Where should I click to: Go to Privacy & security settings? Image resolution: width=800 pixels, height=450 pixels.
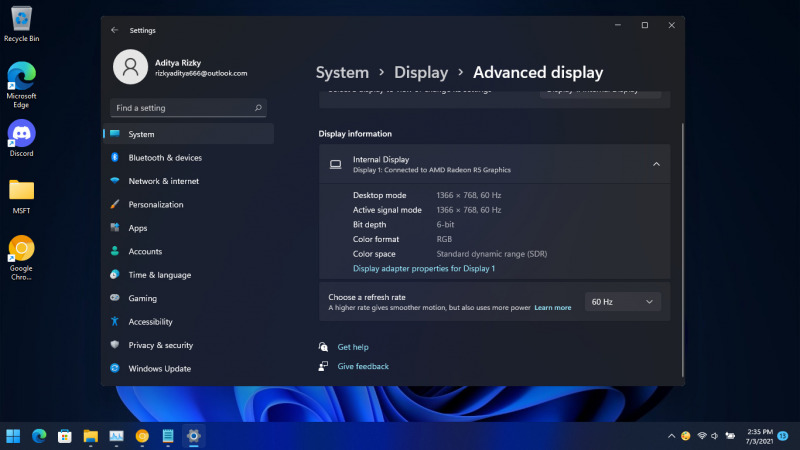point(189,345)
